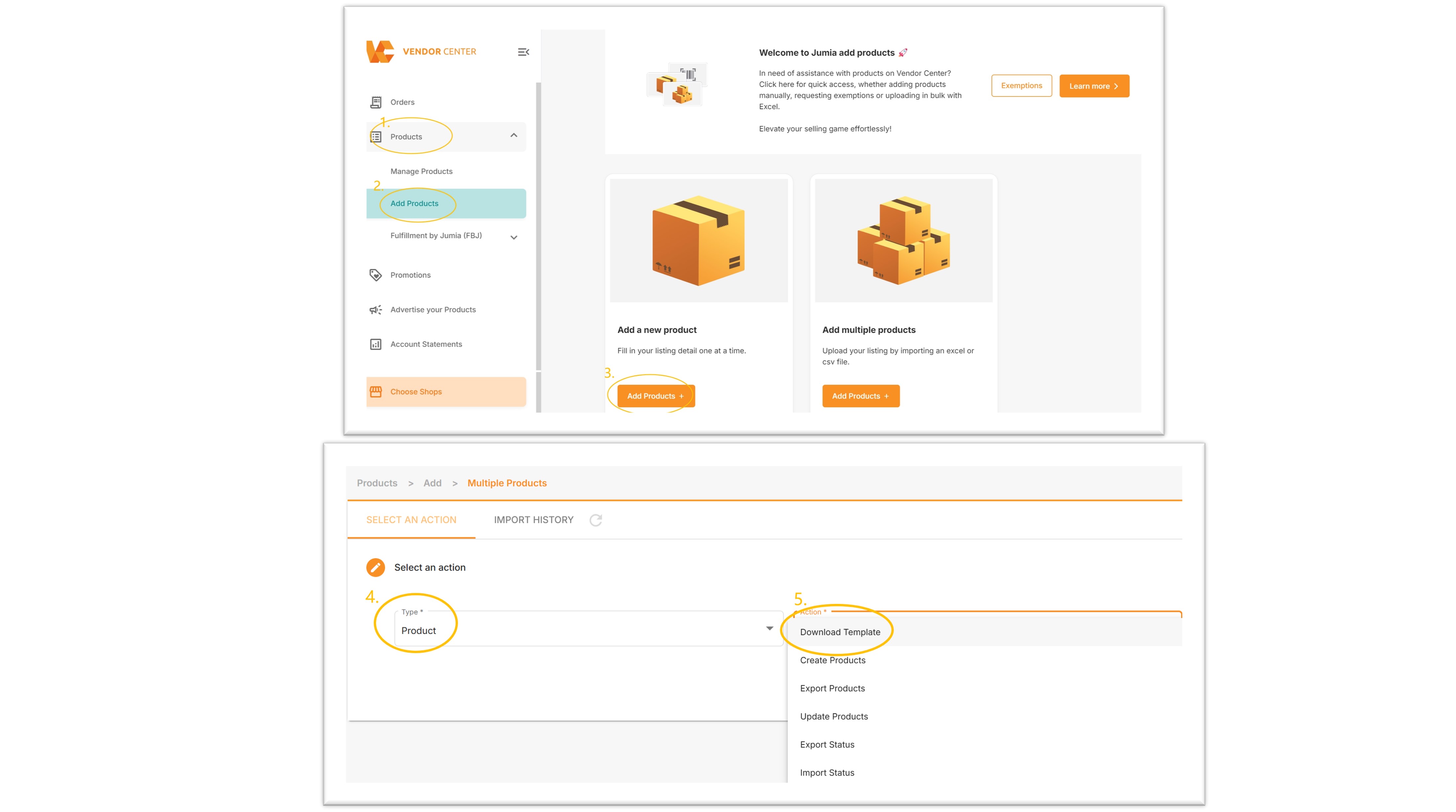Viewport: 1456px width, 812px height.
Task: Click the Choose Shops storefront icon
Action: point(375,391)
